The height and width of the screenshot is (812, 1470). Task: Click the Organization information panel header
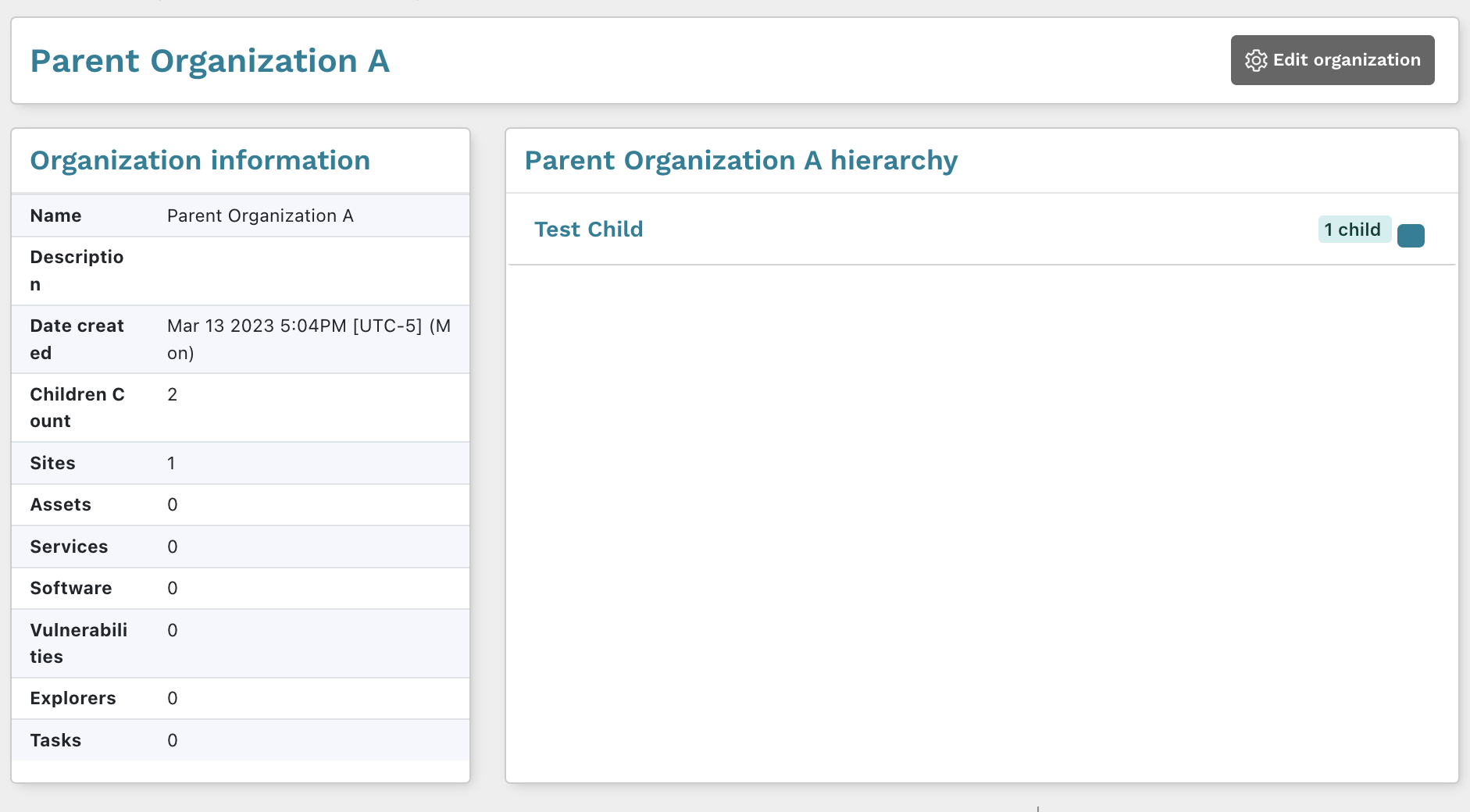point(200,160)
